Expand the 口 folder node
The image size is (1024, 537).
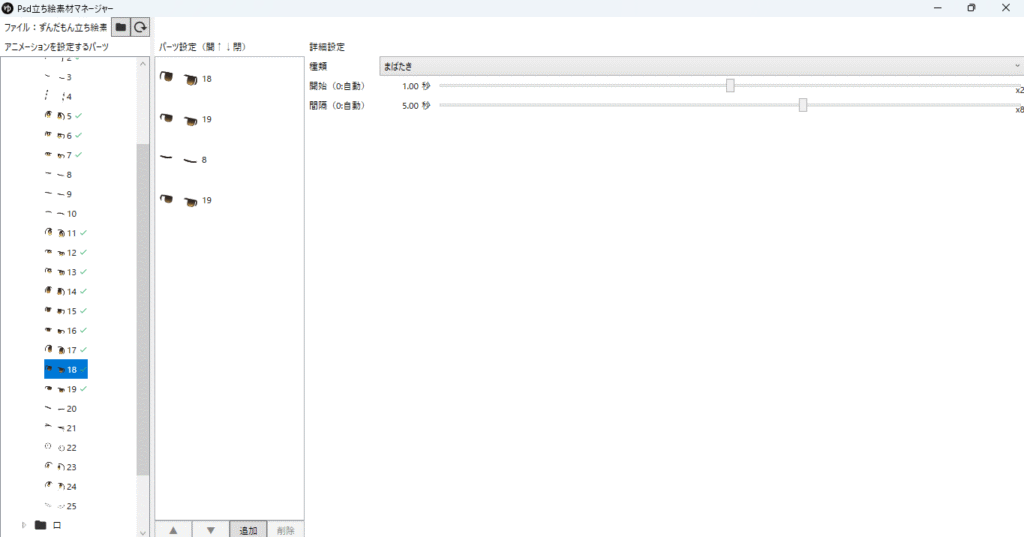pyautogui.click(x=24, y=525)
